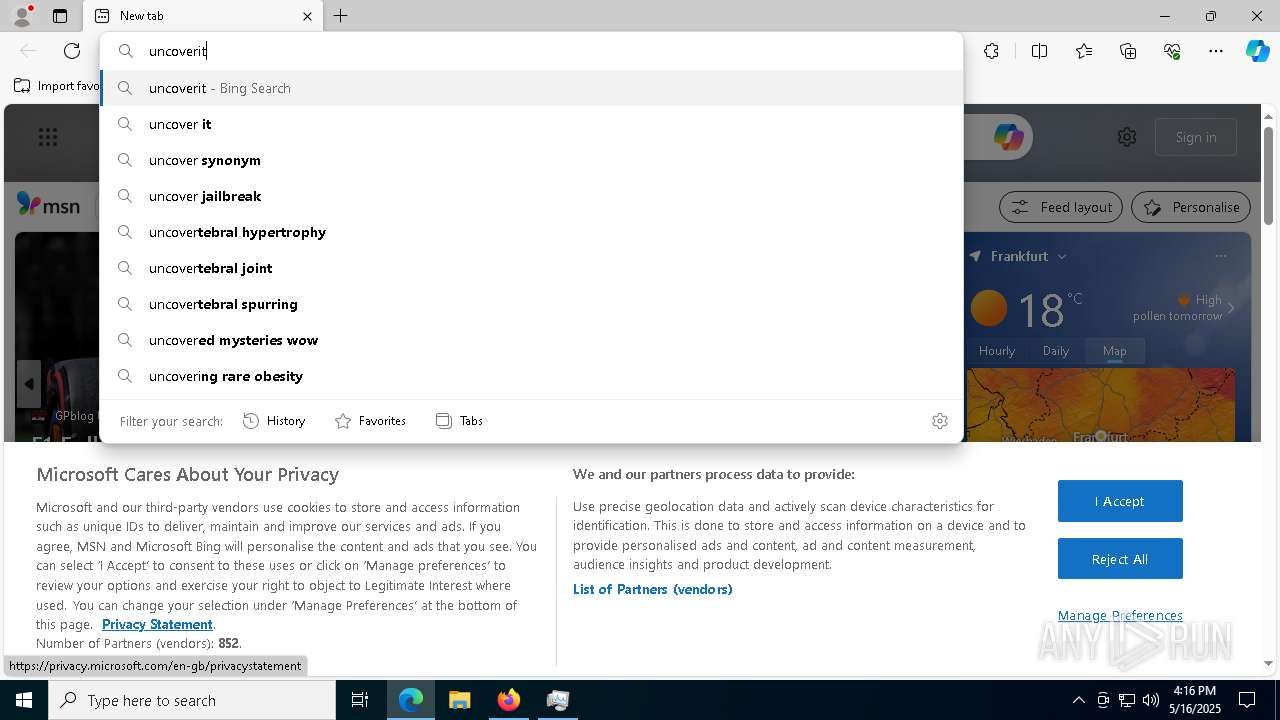The image size is (1280, 720).
Task: Click previous arrow on news carousel
Action: [x=29, y=384]
